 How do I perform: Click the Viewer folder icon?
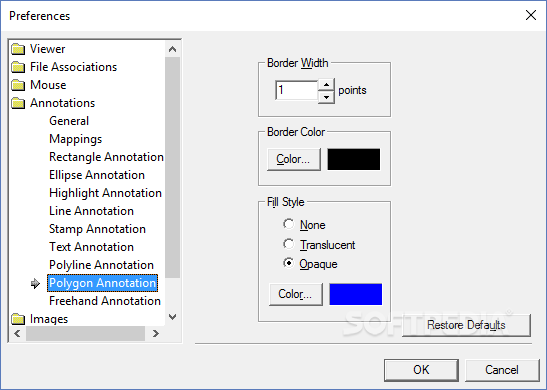point(18,49)
